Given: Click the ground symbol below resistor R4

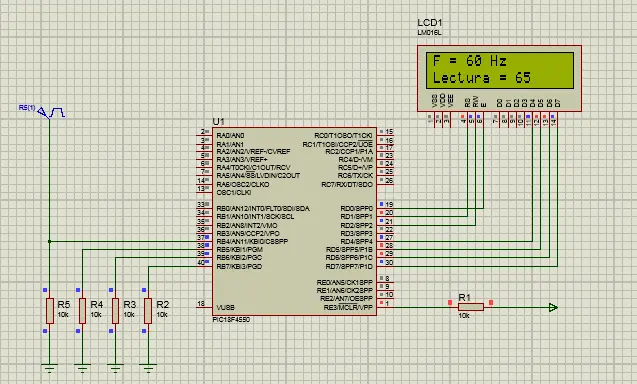Looking at the screenshot, I should pyautogui.click(x=82, y=369).
